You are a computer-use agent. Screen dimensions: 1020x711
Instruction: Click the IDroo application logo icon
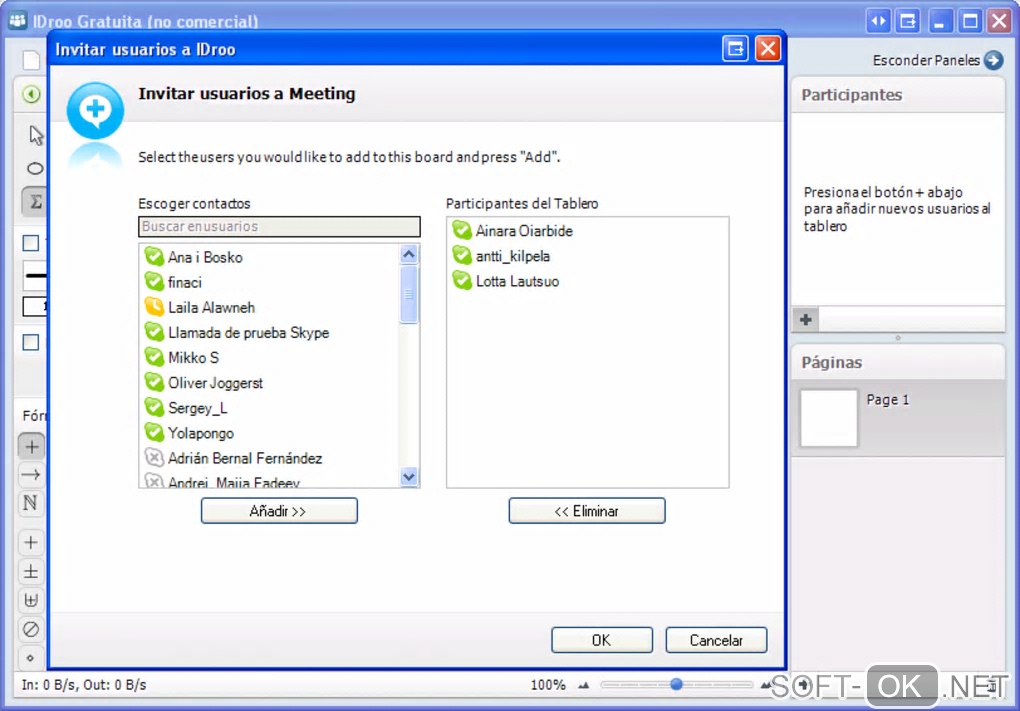18,20
